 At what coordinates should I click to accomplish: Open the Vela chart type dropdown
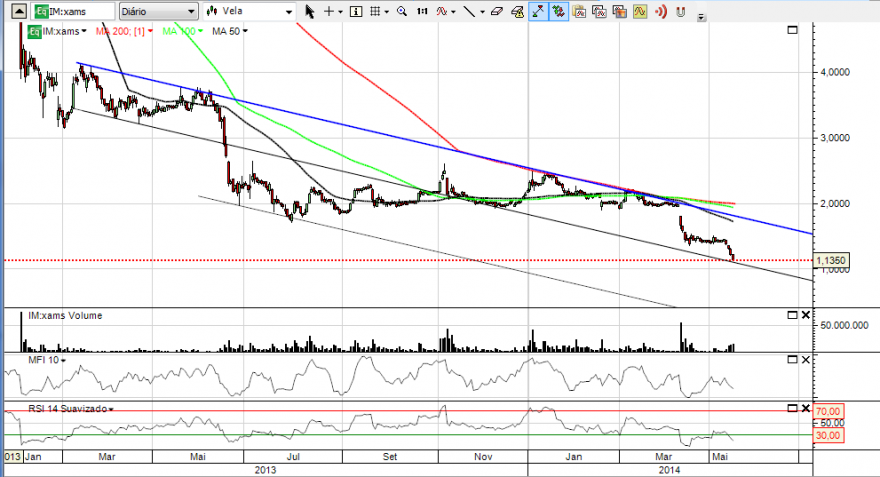pos(249,11)
